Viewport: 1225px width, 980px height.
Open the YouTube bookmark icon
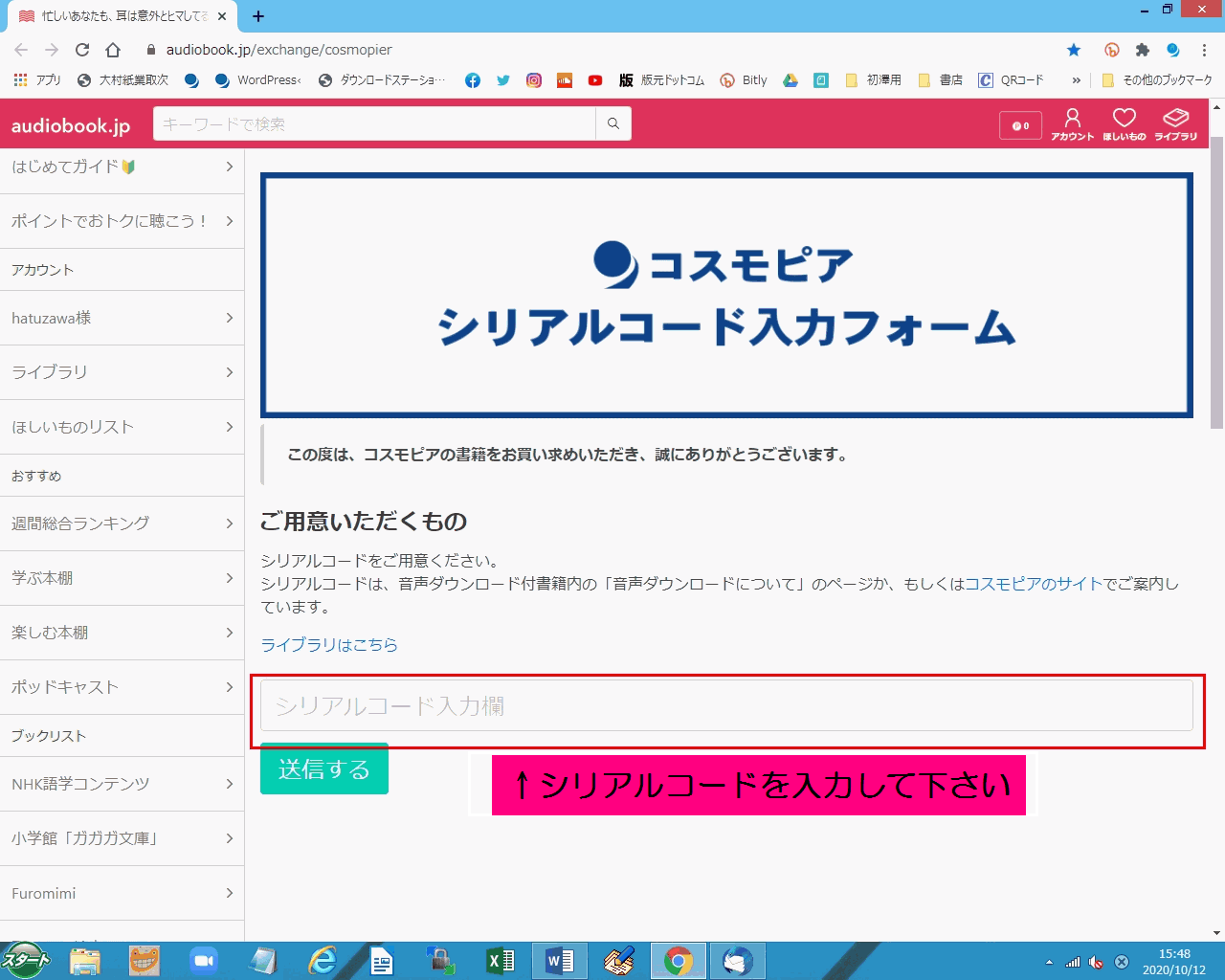pyautogui.click(x=595, y=80)
